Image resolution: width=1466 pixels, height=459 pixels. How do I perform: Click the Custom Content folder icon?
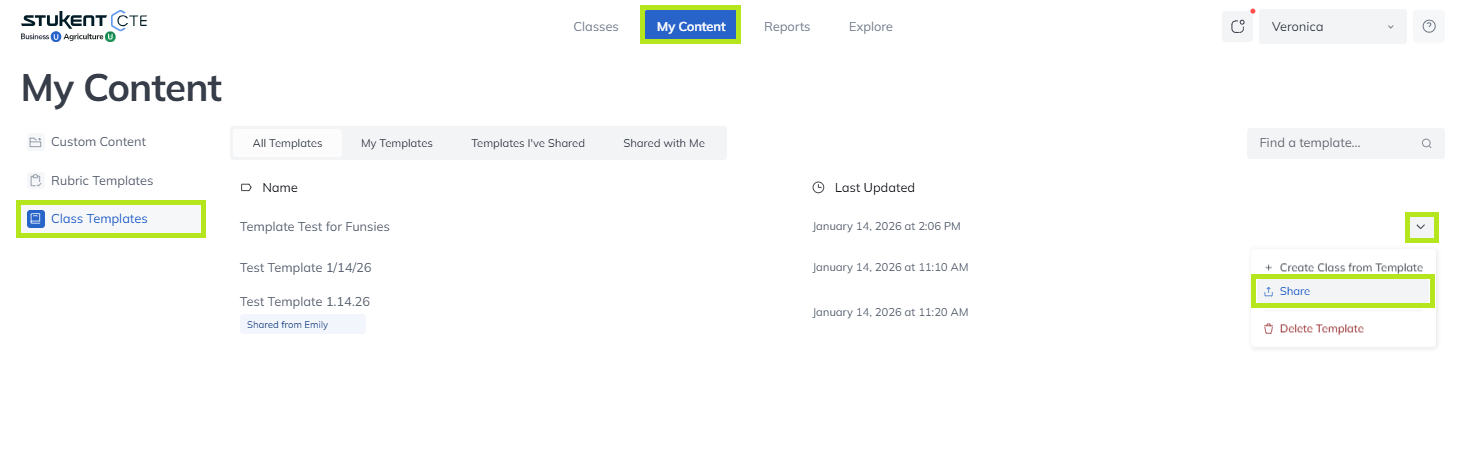(x=36, y=142)
